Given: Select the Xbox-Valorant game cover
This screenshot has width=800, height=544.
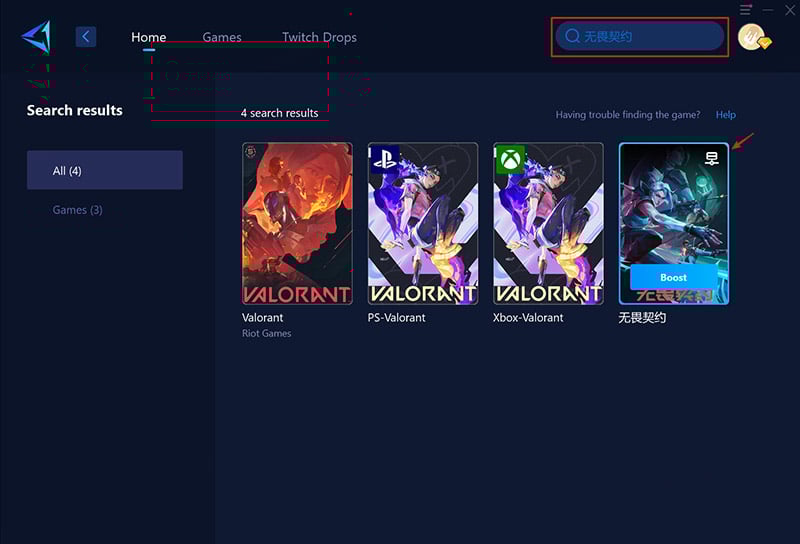Looking at the screenshot, I should [548, 224].
